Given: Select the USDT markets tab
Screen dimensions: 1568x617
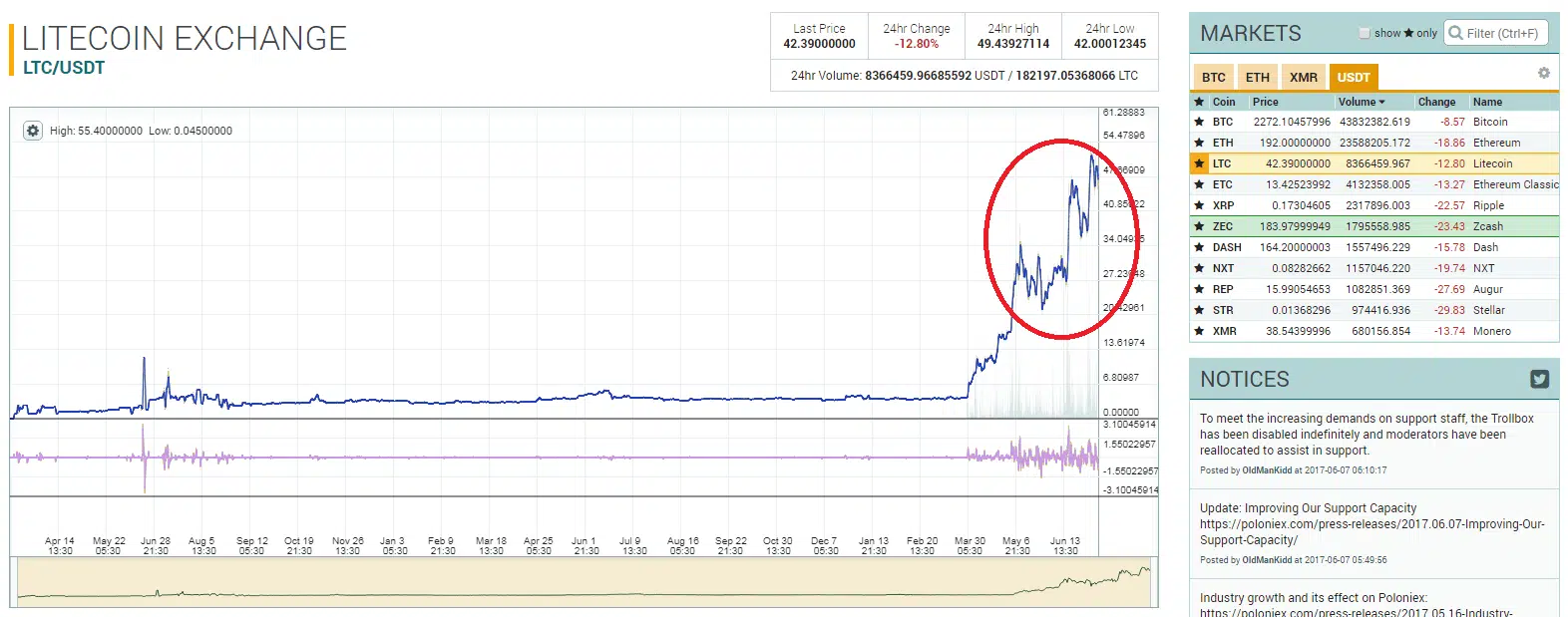Looking at the screenshot, I should click(1354, 77).
